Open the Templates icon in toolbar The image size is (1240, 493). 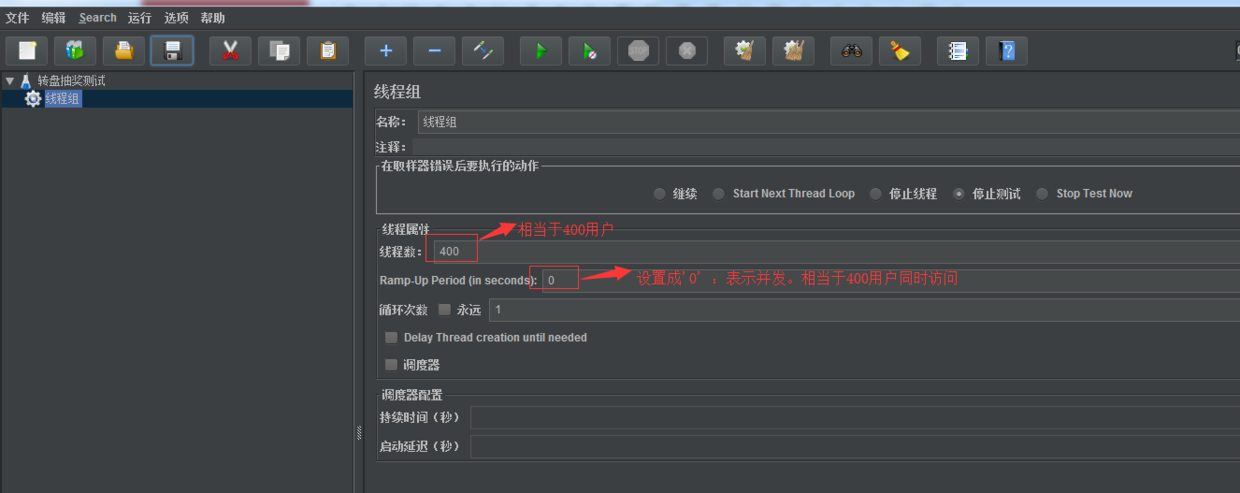click(75, 51)
